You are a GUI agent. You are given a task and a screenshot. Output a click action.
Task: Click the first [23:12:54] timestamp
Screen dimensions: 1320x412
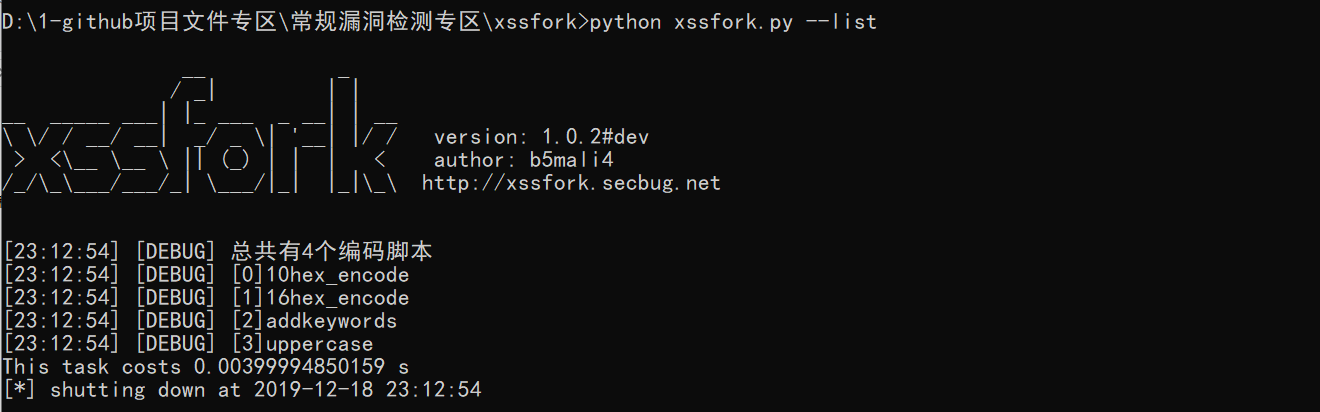(63, 251)
